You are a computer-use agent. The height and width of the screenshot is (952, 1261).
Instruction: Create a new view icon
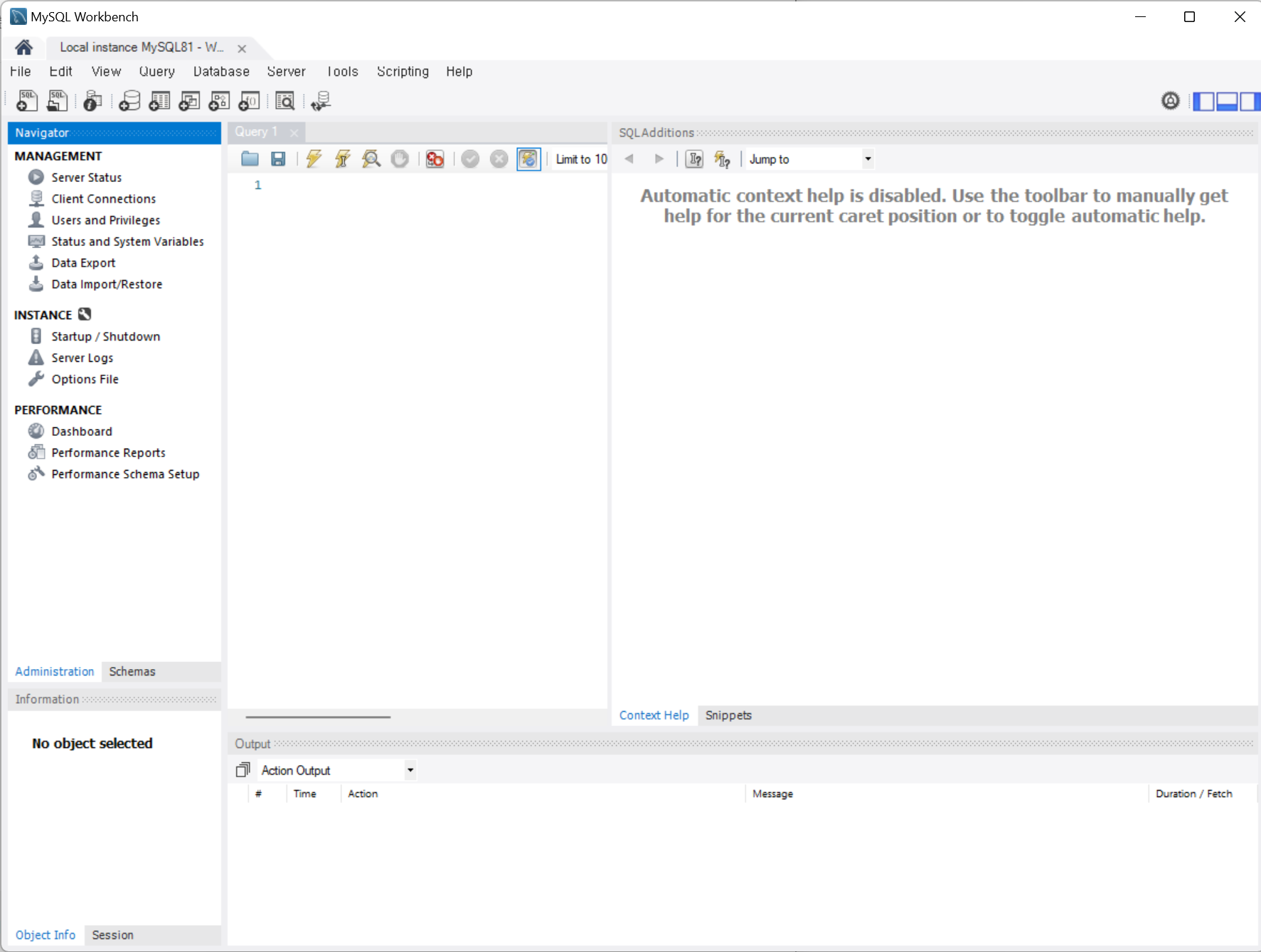coord(189,101)
